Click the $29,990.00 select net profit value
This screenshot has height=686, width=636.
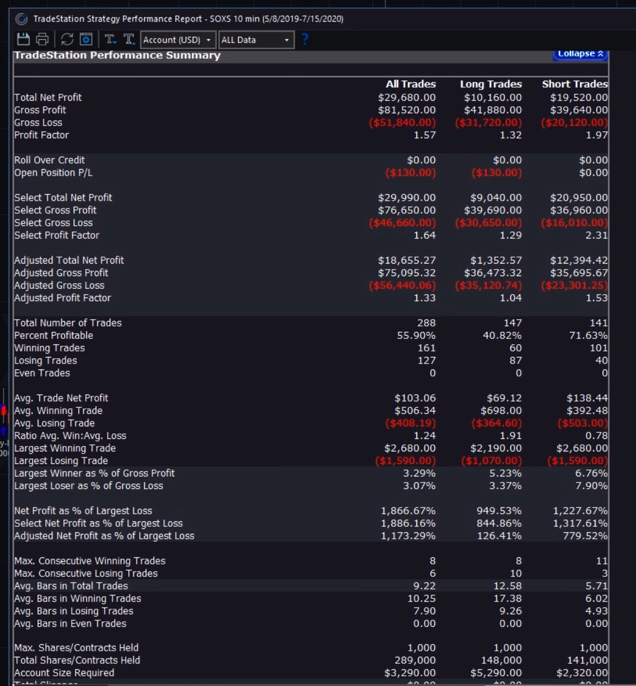(x=407, y=197)
